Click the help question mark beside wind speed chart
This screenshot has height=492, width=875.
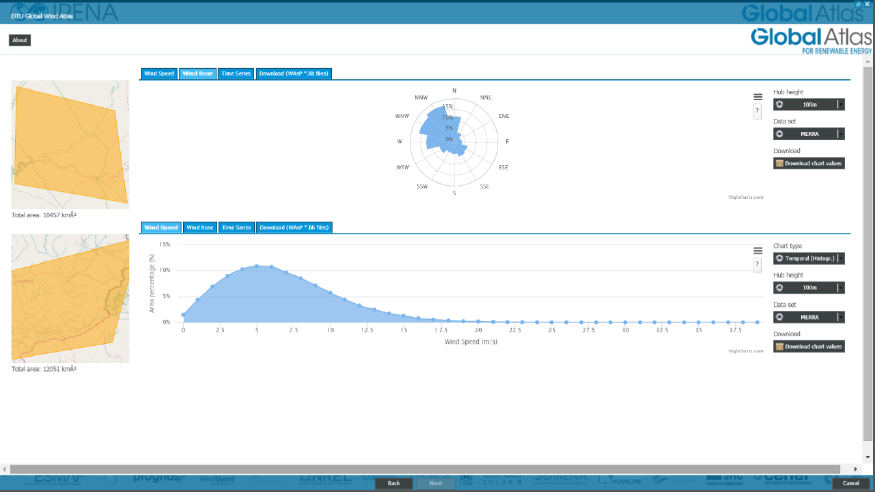coord(757,264)
